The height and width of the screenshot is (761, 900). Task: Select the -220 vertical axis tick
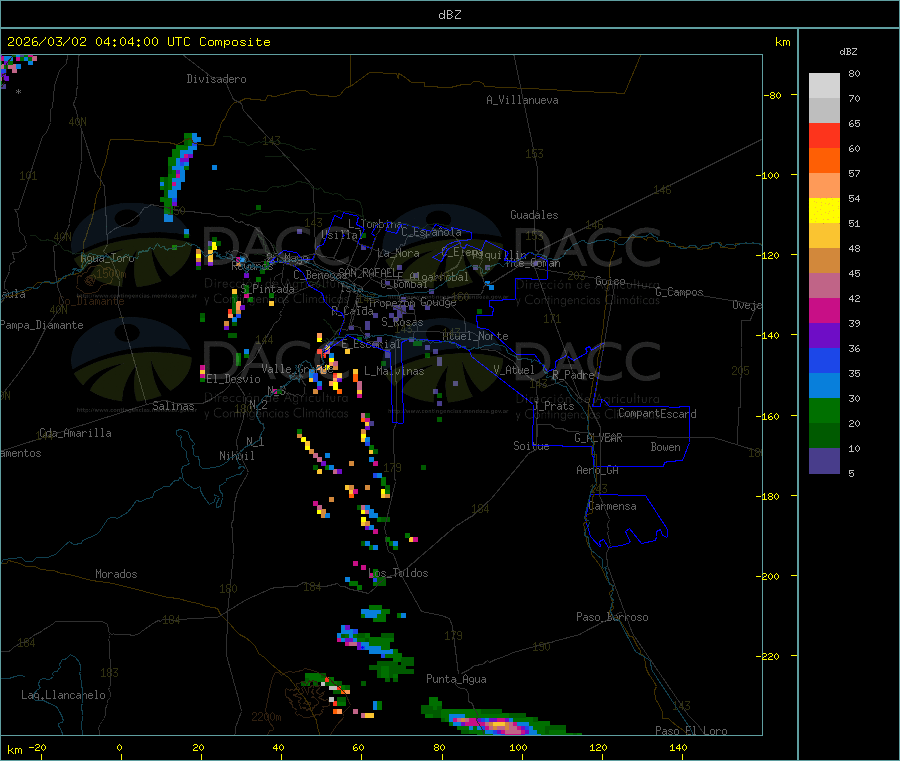point(770,657)
